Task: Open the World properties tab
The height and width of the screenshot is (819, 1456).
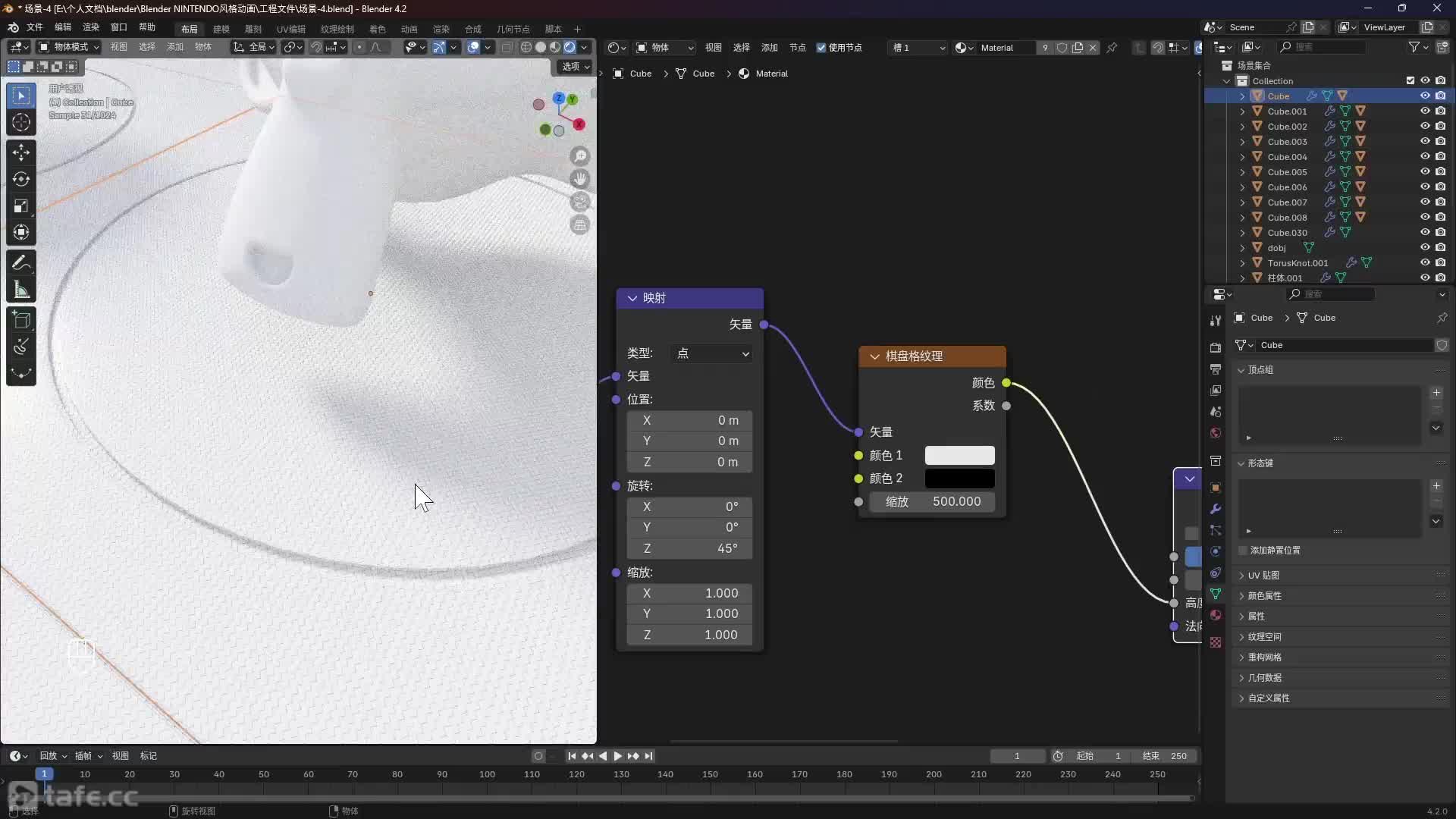Action: (1216, 433)
